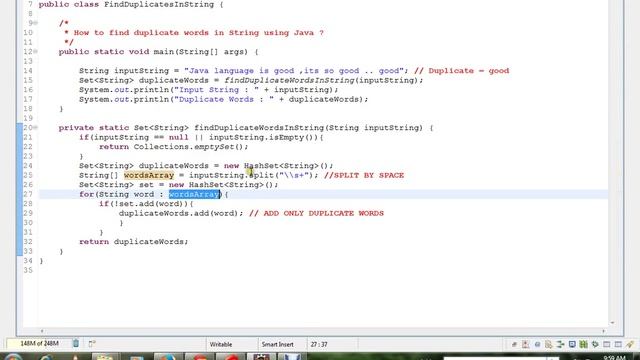Screen dimensions: 640x360
Task: Click the pink person icon in status bar
Action: (x=525, y=344)
